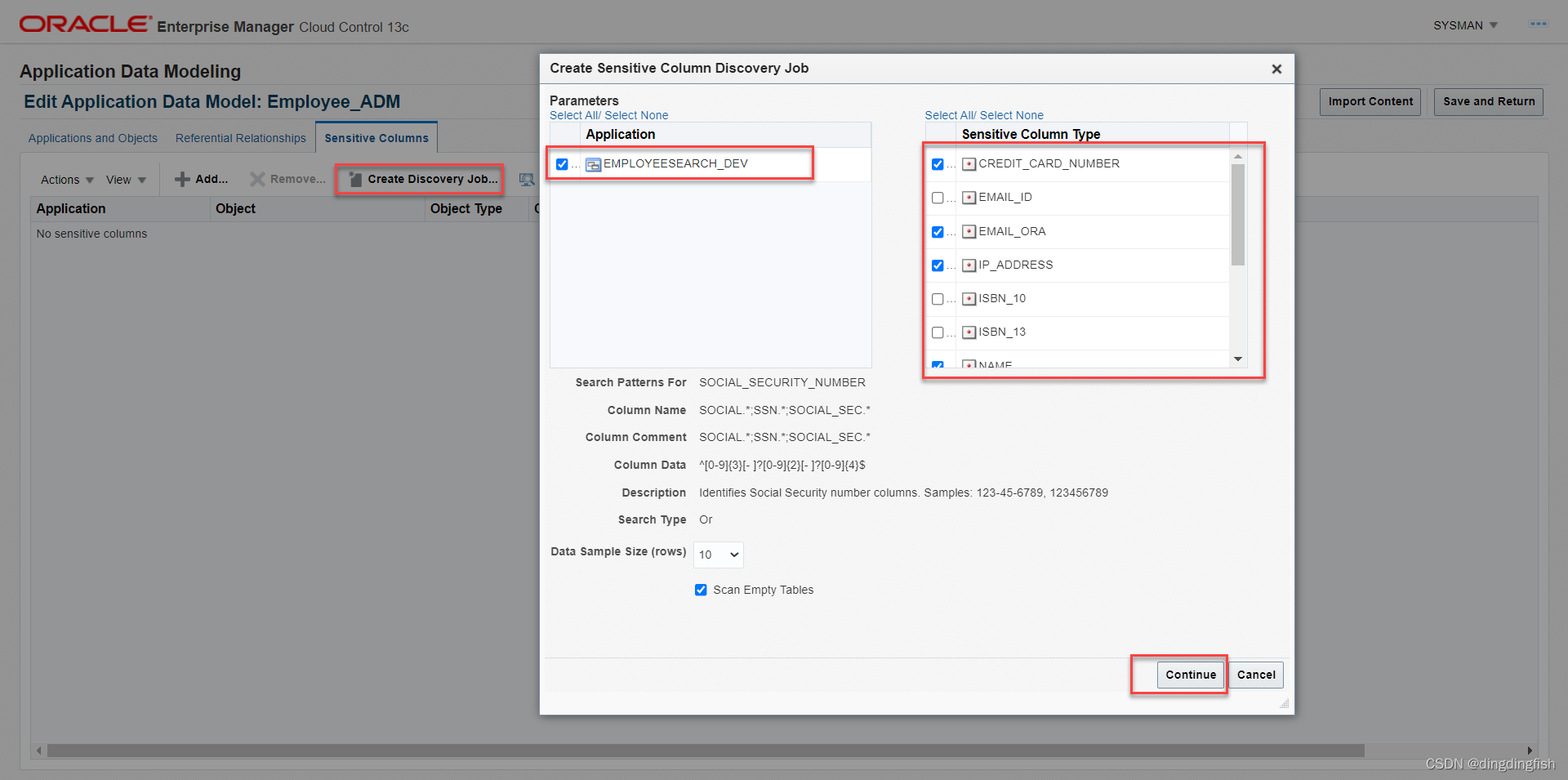Select the Sensitive Columns tab
Viewport: 1568px width, 780px height.
376,138
